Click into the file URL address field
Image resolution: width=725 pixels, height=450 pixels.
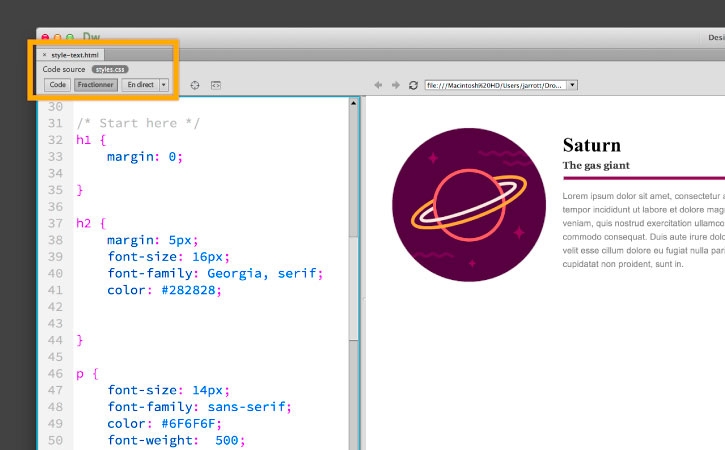coord(496,85)
